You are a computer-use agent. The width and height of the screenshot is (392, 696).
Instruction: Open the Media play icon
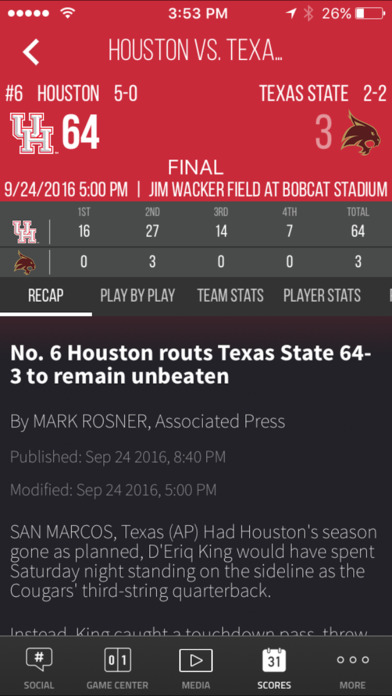click(196, 660)
